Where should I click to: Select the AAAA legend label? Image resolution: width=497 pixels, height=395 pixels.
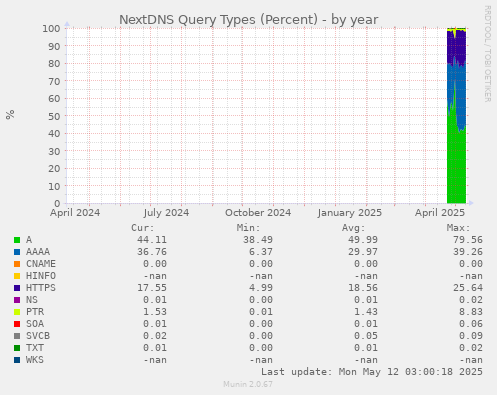(38, 252)
